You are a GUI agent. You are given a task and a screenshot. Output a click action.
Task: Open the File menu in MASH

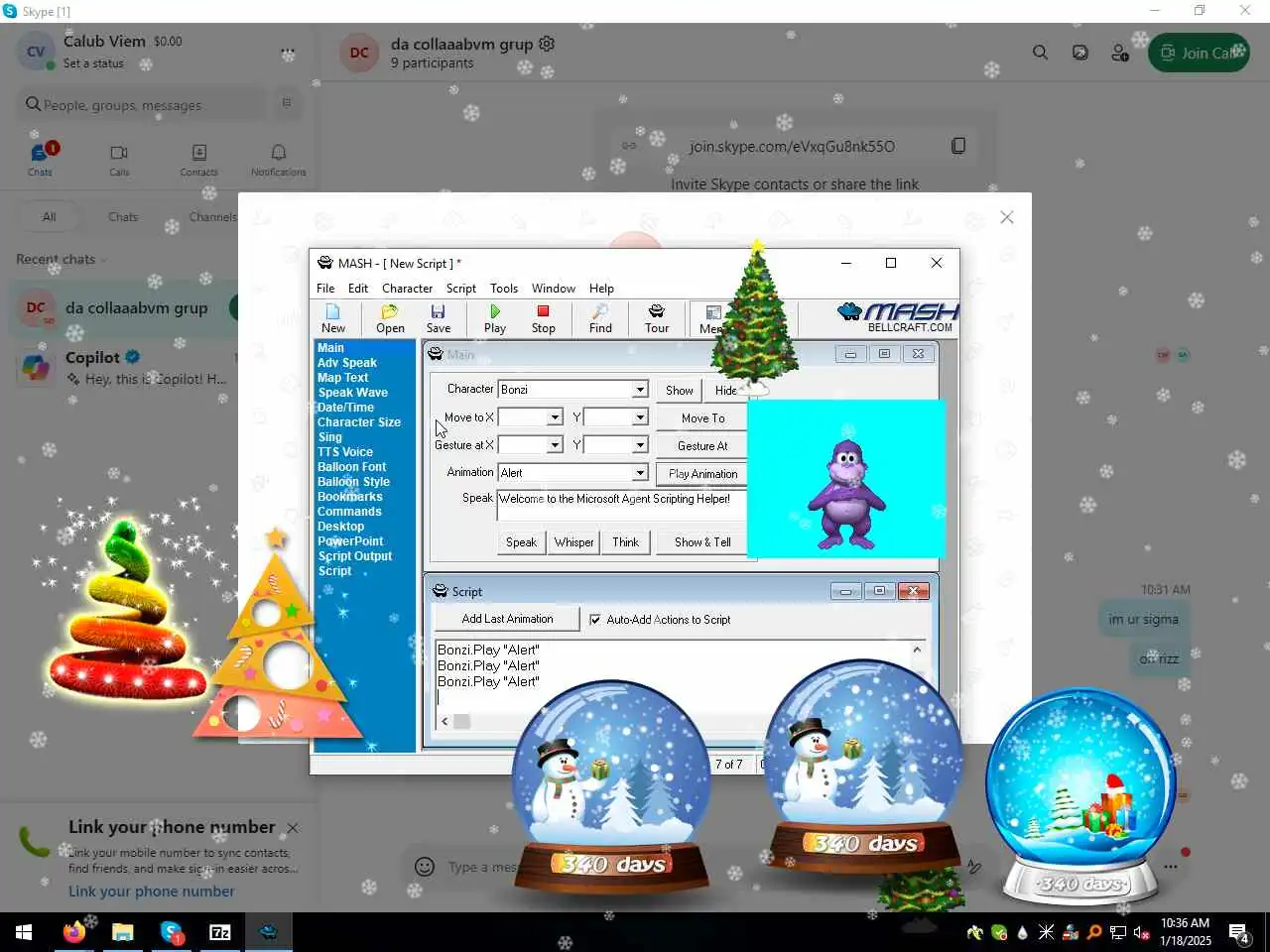click(x=325, y=289)
